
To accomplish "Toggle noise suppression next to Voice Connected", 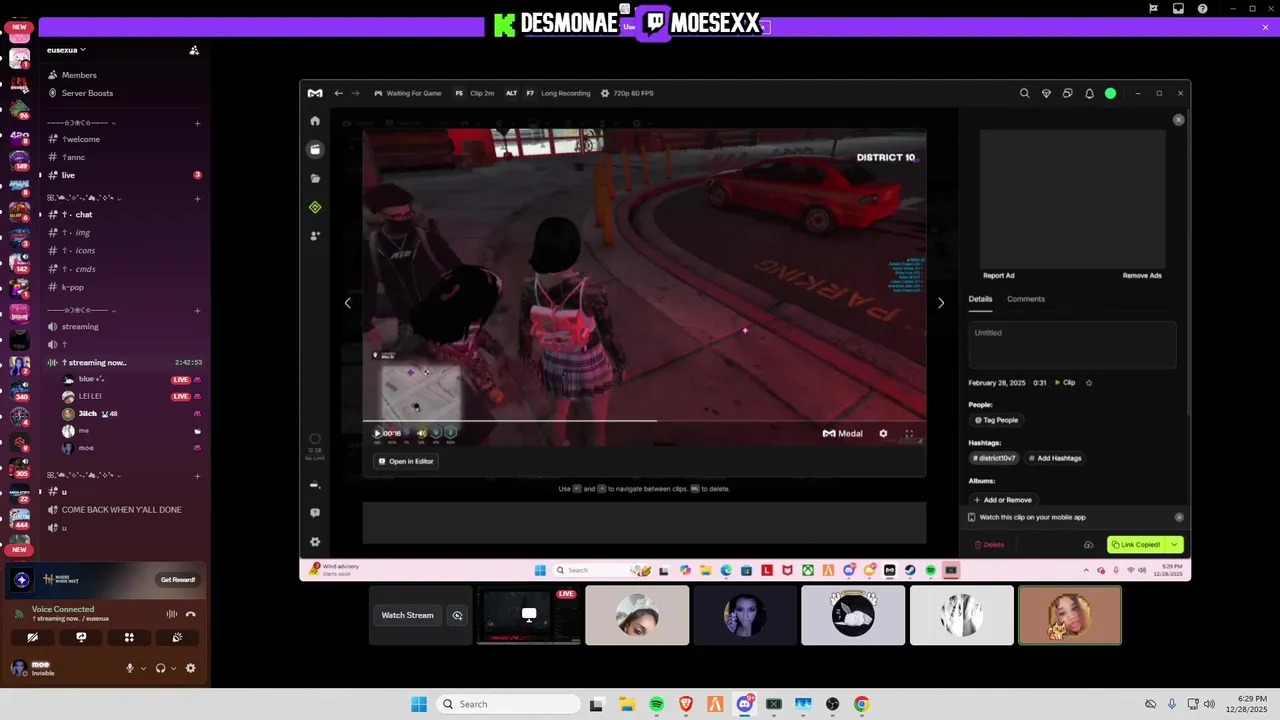I will click(171, 614).
